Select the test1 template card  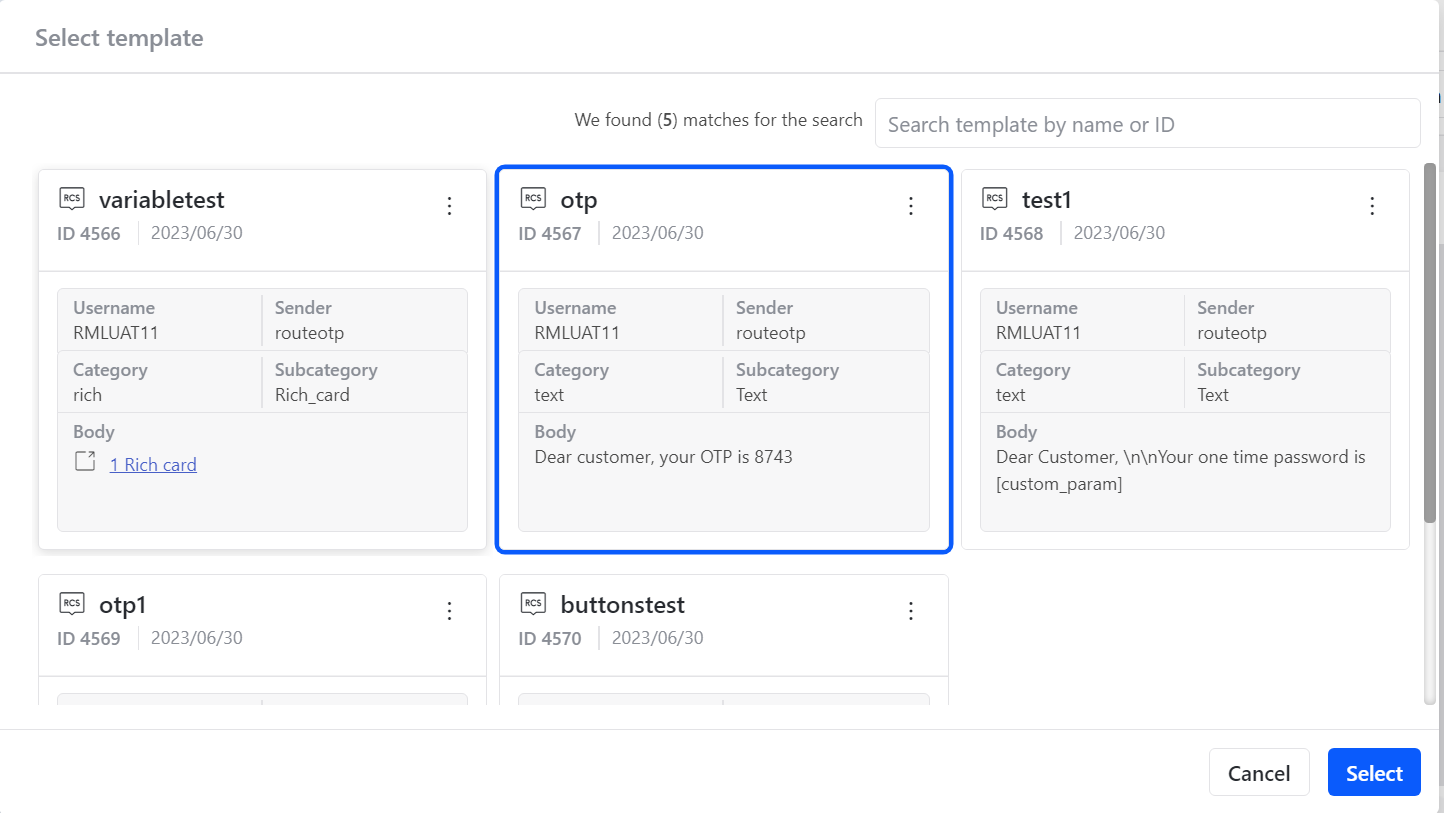pyautogui.click(x=1185, y=359)
